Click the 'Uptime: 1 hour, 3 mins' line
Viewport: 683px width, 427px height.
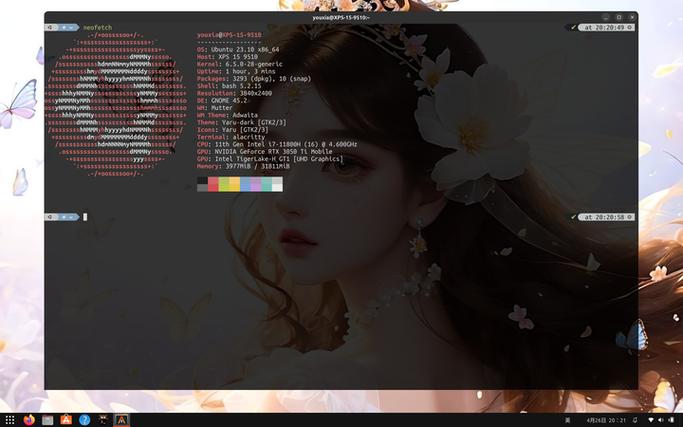[236, 71]
